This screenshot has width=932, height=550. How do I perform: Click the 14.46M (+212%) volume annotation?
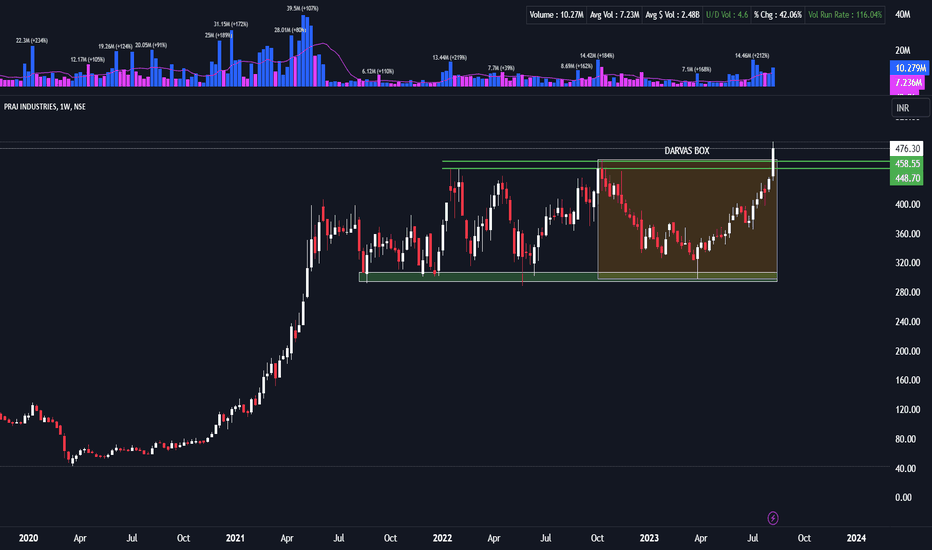click(x=752, y=55)
